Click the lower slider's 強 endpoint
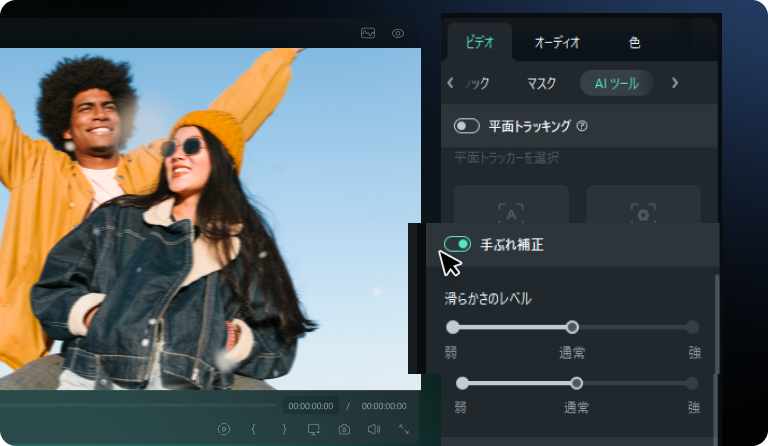This screenshot has width=768, height=446. click(692, 383)
